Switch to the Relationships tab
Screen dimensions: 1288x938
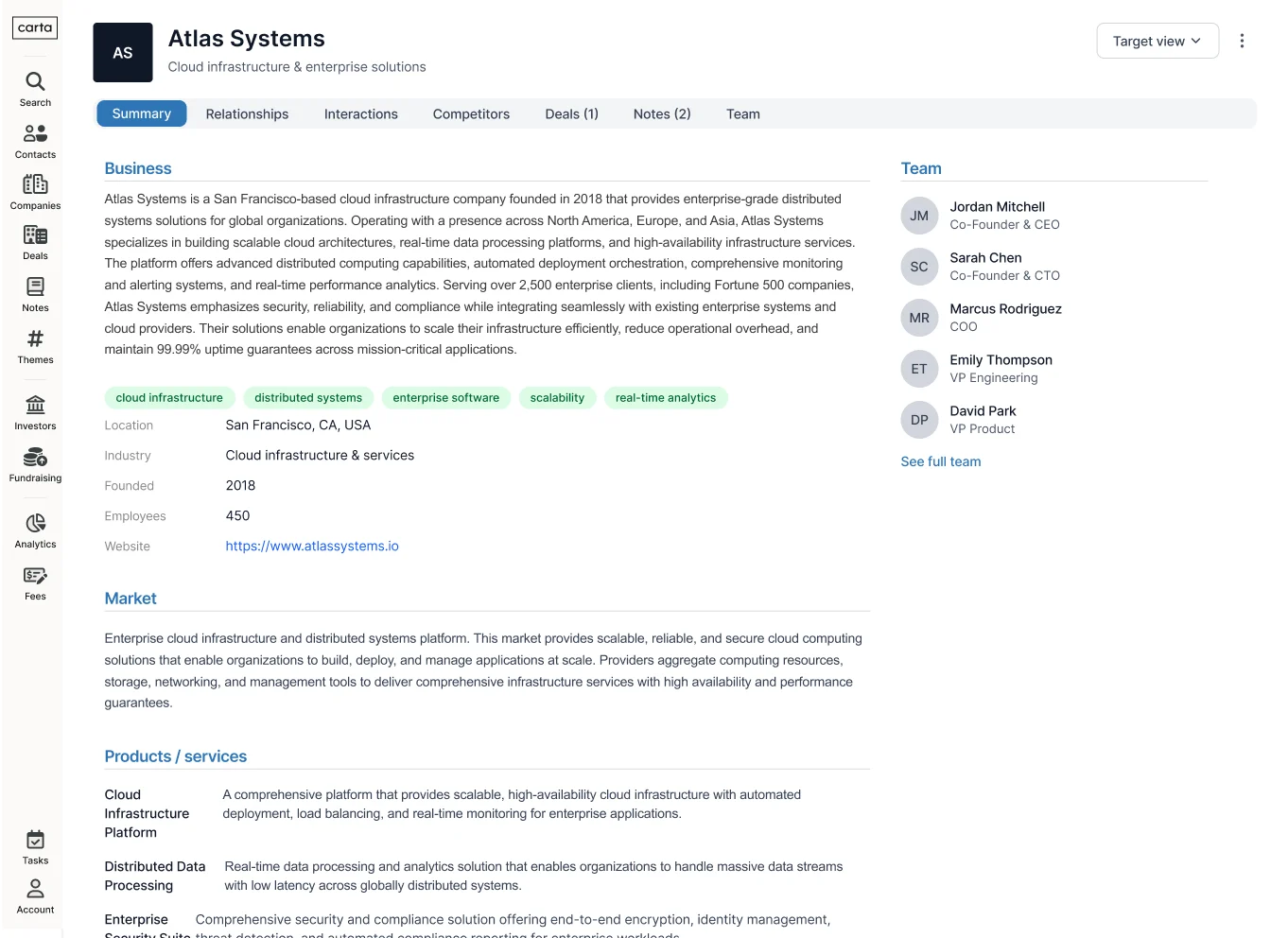[247, 113]
